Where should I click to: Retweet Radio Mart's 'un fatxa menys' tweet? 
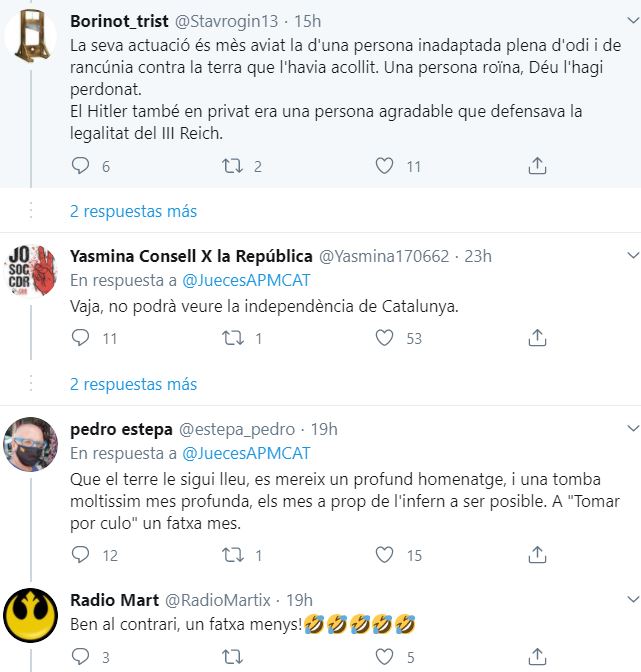point(233,657)
